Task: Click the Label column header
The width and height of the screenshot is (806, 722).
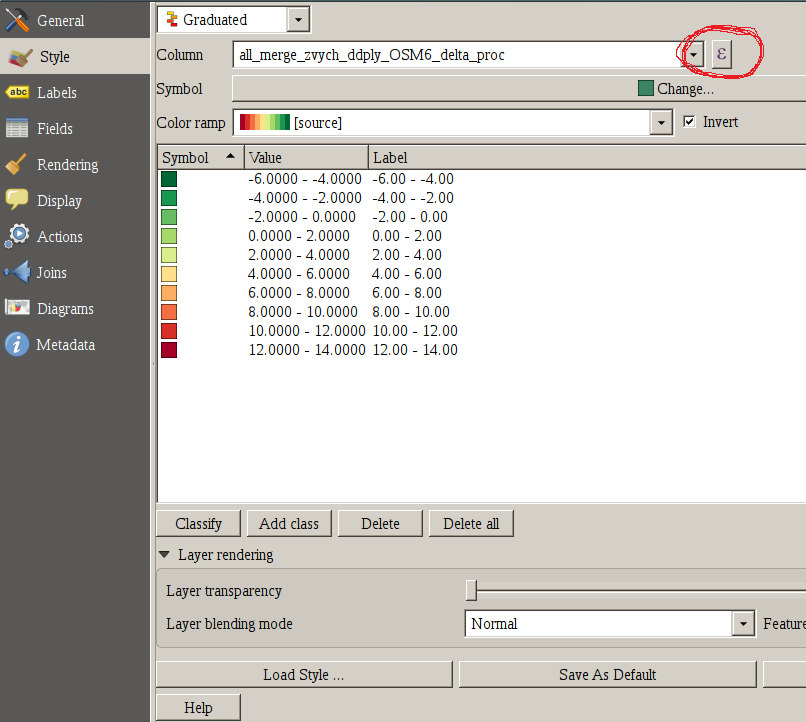Action: click(x=588, y=157)
